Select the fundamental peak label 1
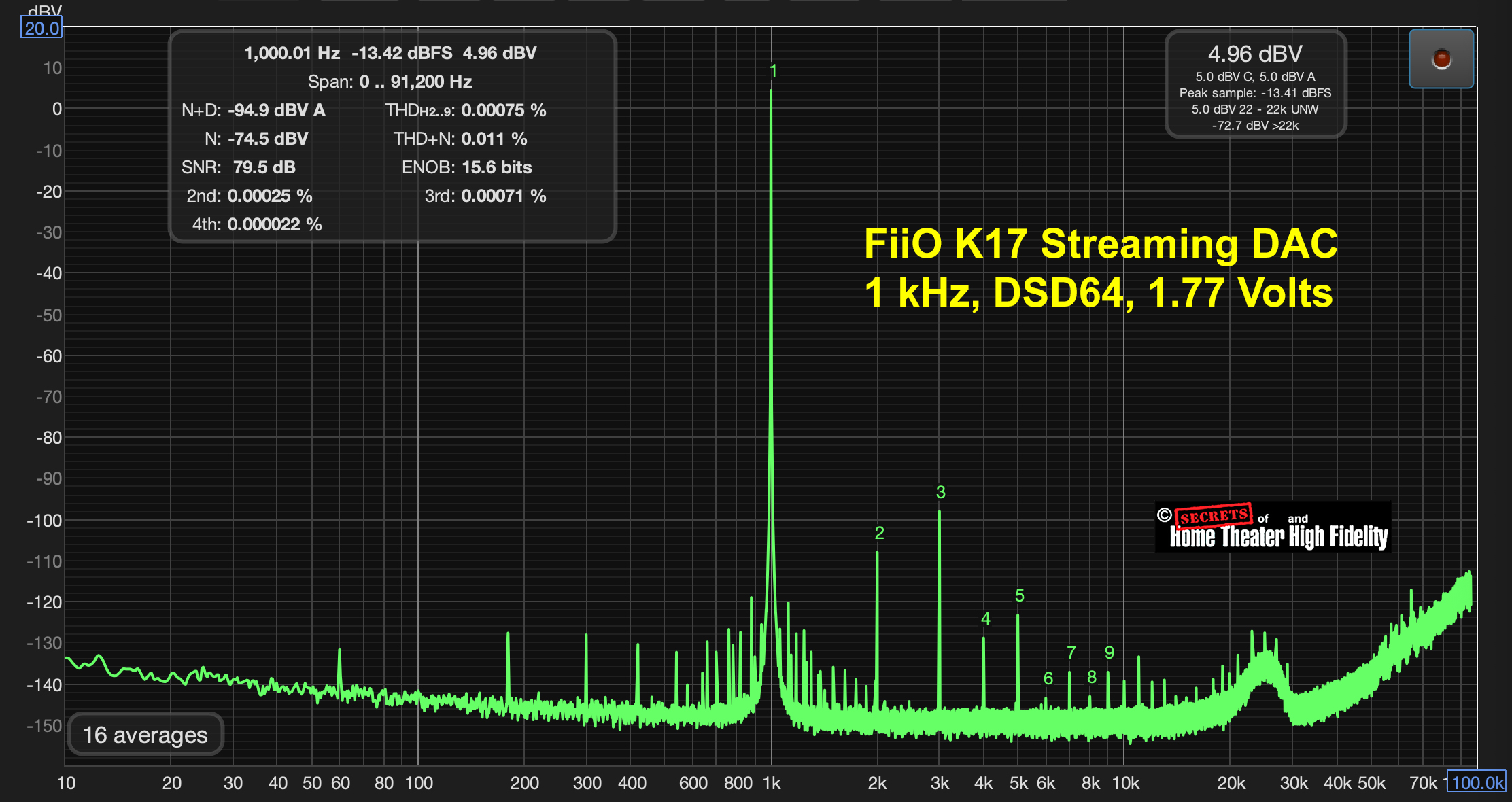This screenshot has width=1512, height=802. pyautogui.click(x=773, y=71)
